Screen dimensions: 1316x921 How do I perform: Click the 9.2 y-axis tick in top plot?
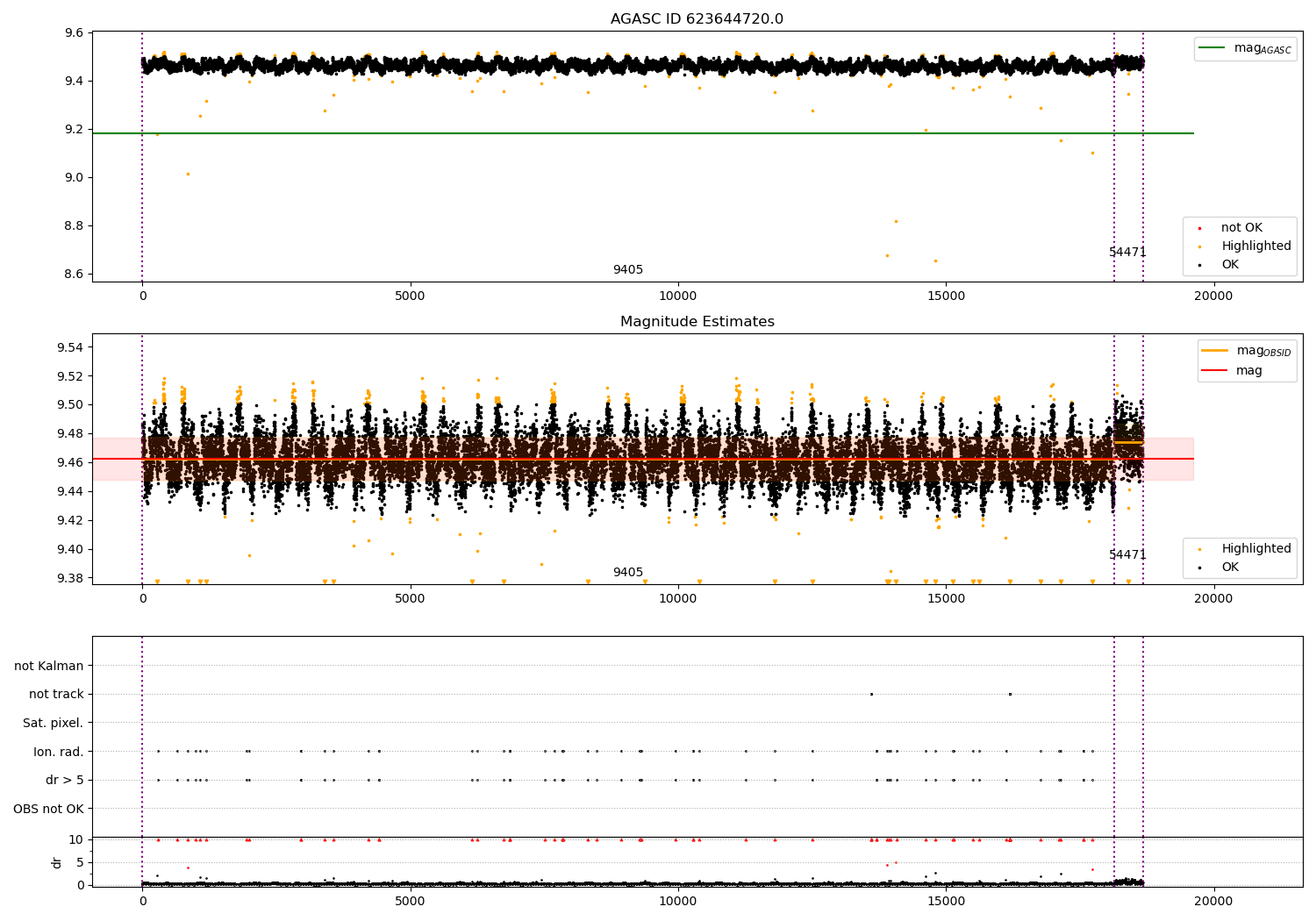coord(74,130)
